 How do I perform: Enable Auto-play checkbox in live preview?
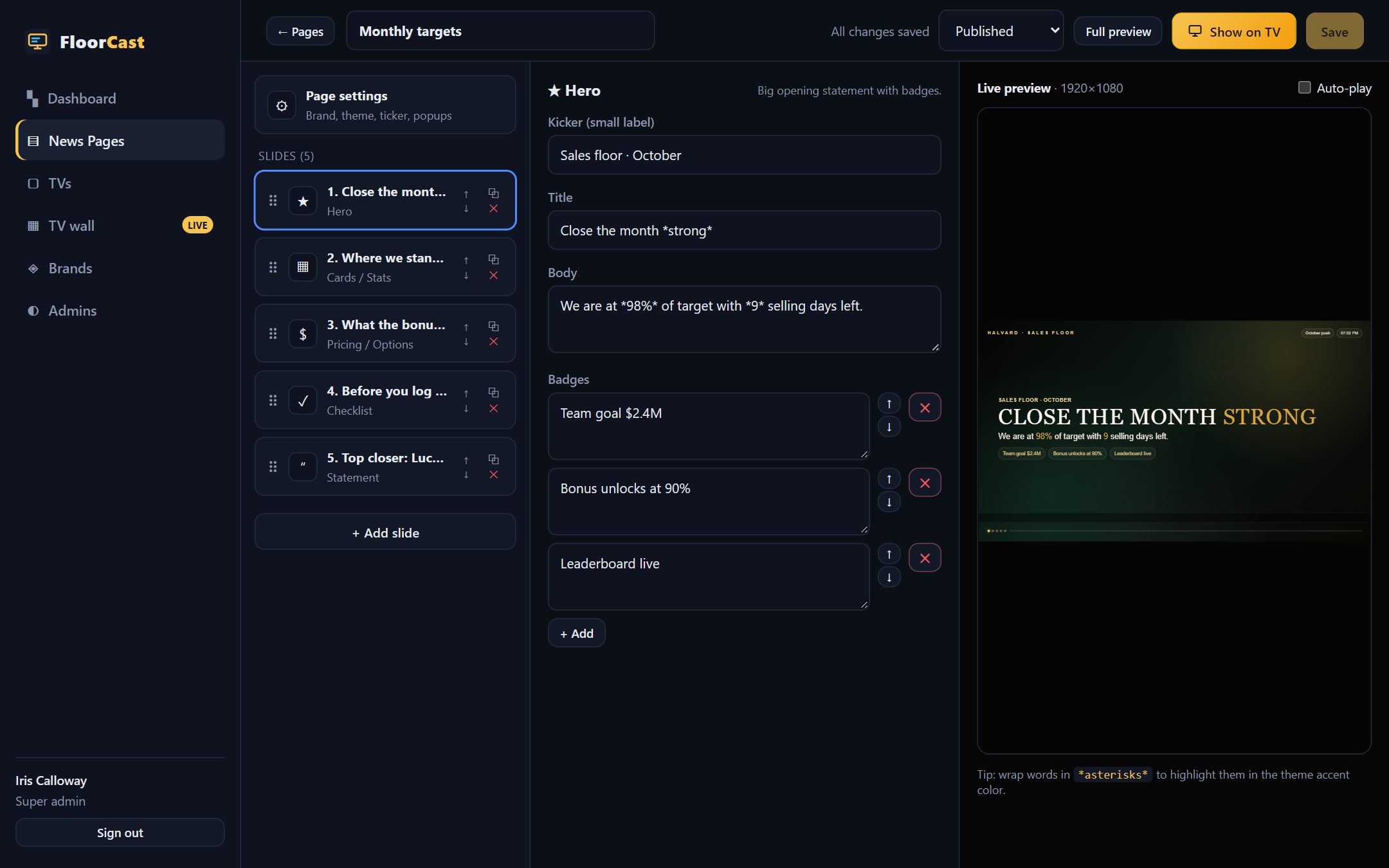tap(1304, 87)
